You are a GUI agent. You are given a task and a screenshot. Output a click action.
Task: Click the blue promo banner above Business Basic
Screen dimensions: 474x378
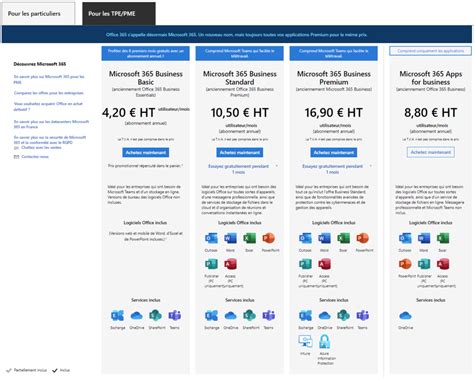(146, 53)
